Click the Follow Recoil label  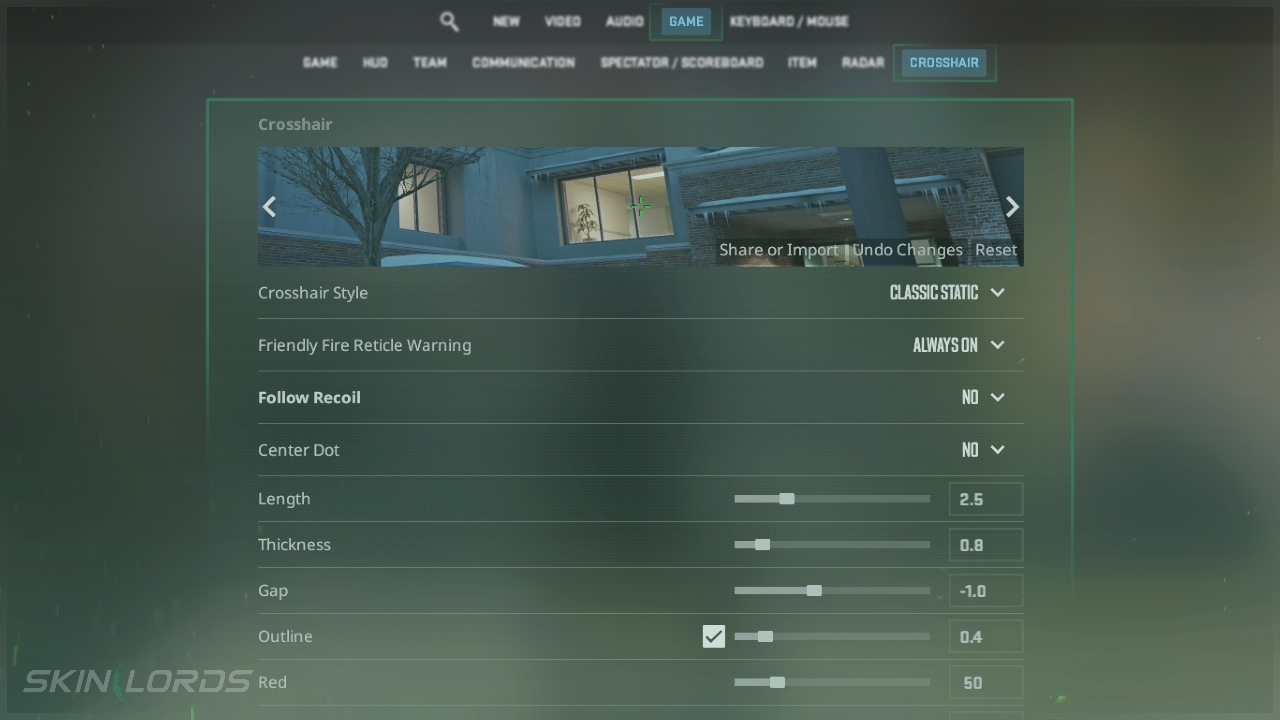309,397
